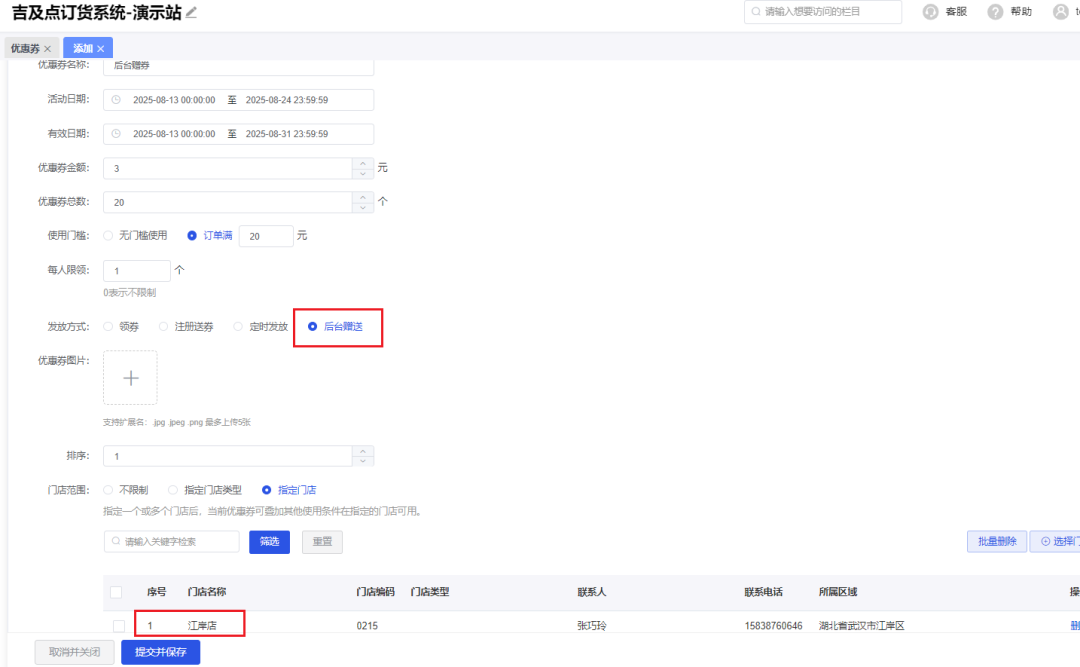Decrease 排序 value with down arrow
Image resolution: width=1080 pixels, height=667 pixels.
[363, 461]
